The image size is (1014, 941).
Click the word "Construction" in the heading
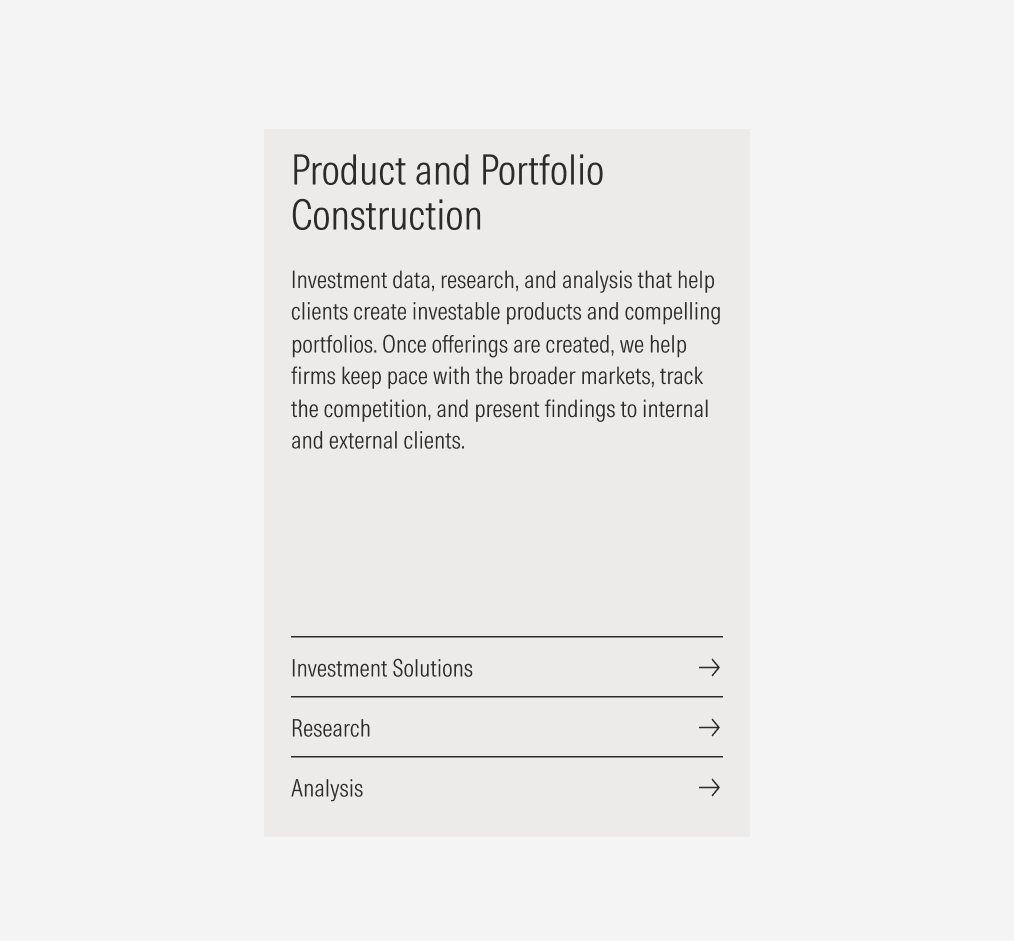(387, 216)
